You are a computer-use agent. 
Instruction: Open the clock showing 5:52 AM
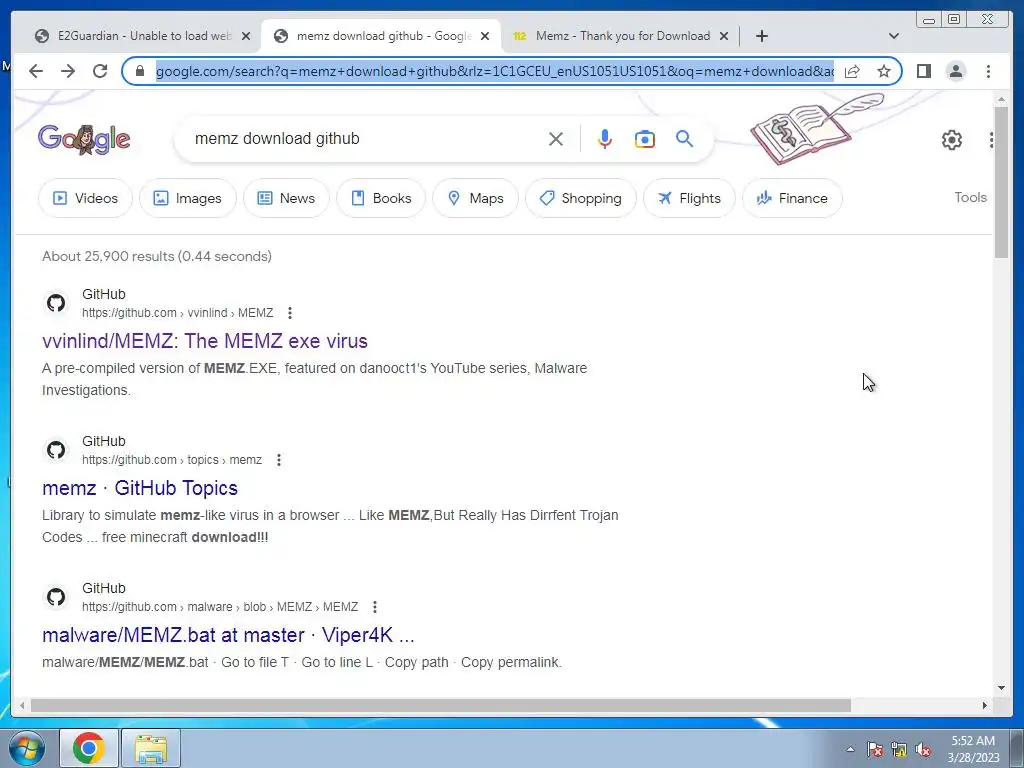click(x=973, y=749)
